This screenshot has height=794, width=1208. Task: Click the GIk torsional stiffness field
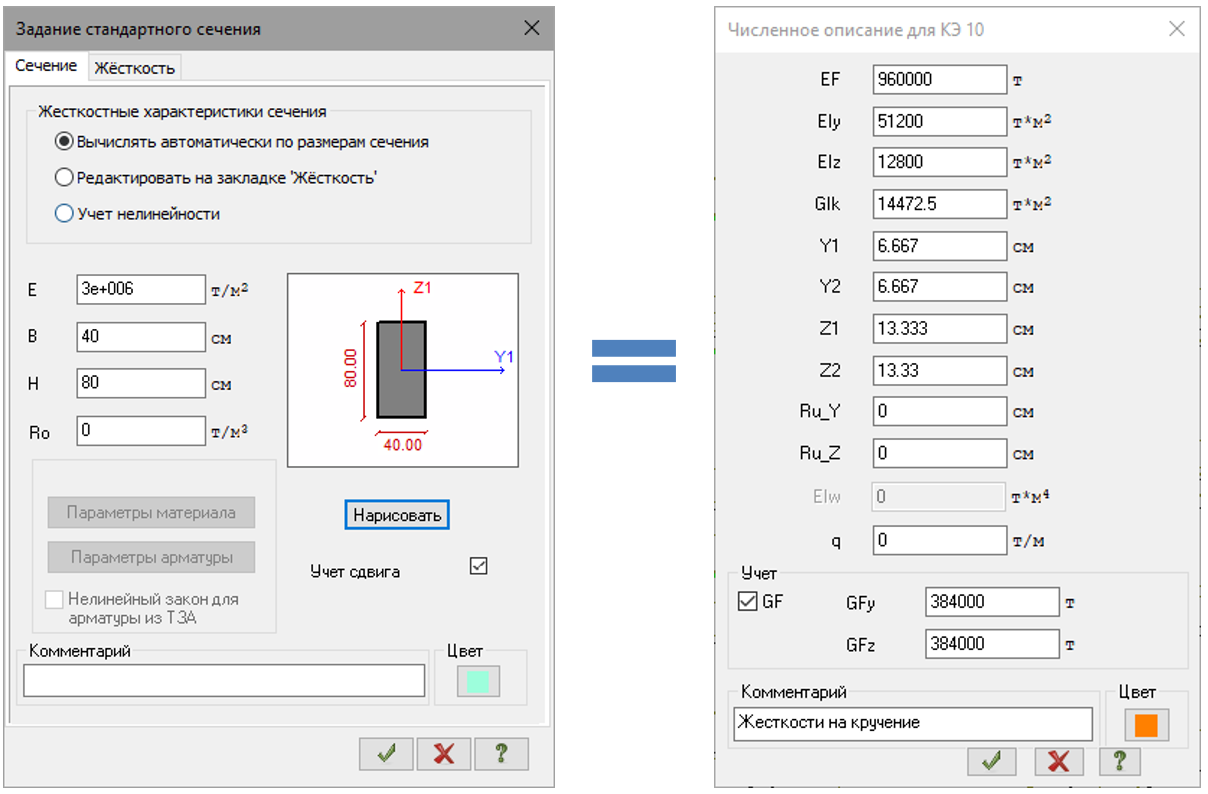(938, 204)
